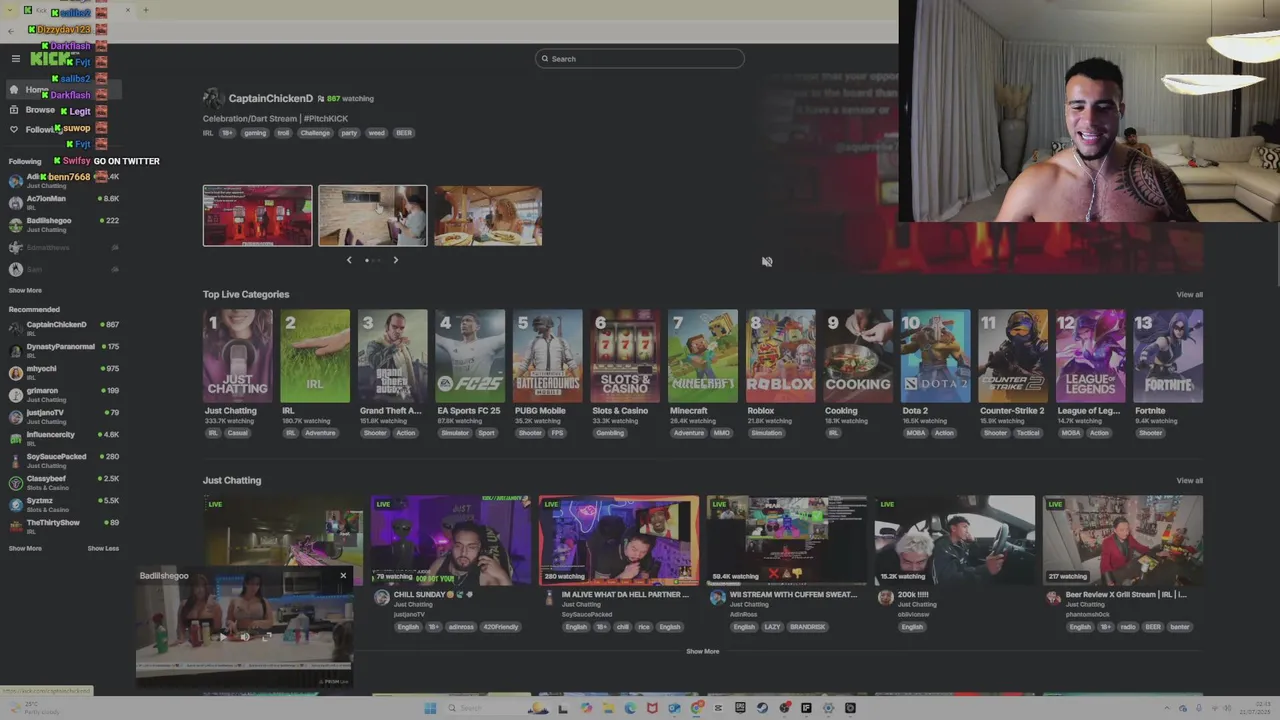Show more recommended channels
This screenshot has width=1280, height=720.
[25, 548]
